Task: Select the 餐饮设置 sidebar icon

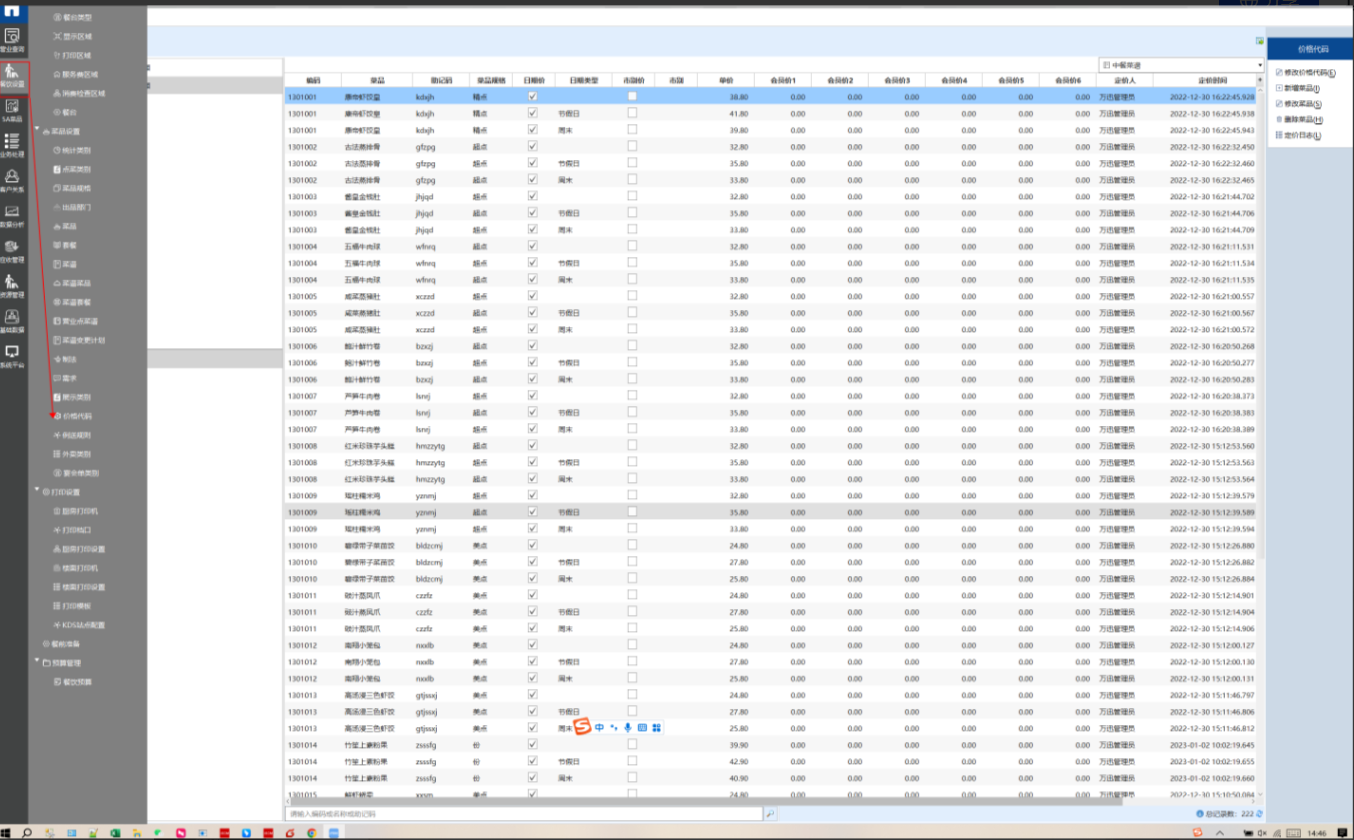Action: point(13,74)
